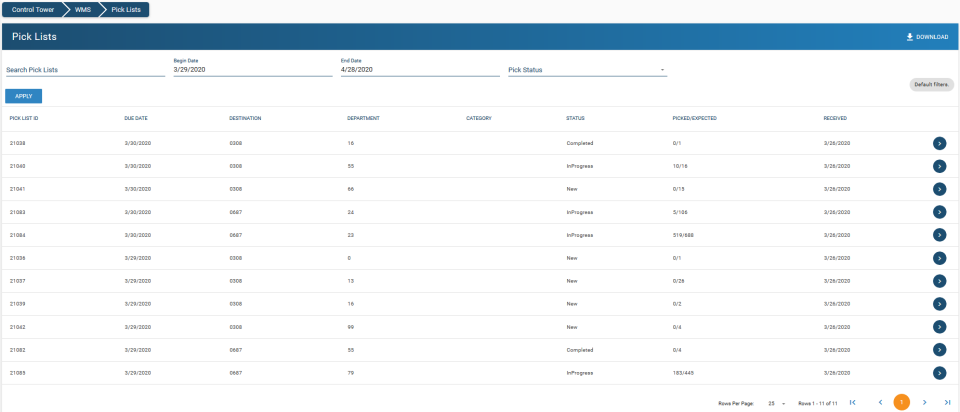The image size is (960, 412).
Task: Go to Control Tower breadcrumb
Action: pos(33,10)
